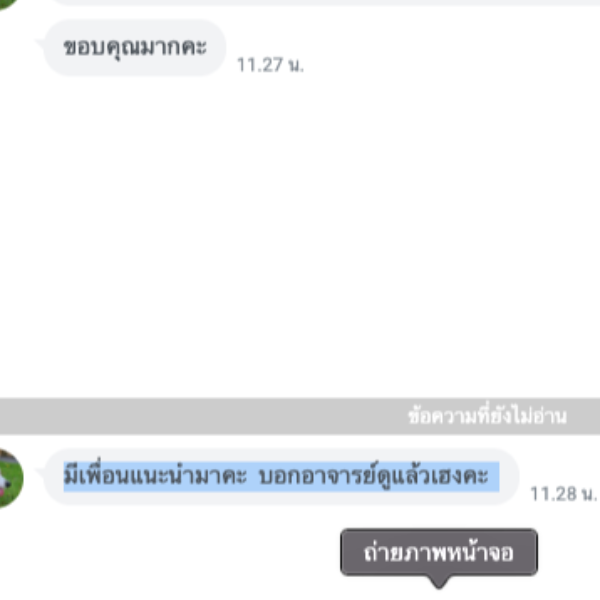
Task: Click the 11.28 น. timestamp
Action: (x=564, y=494)
